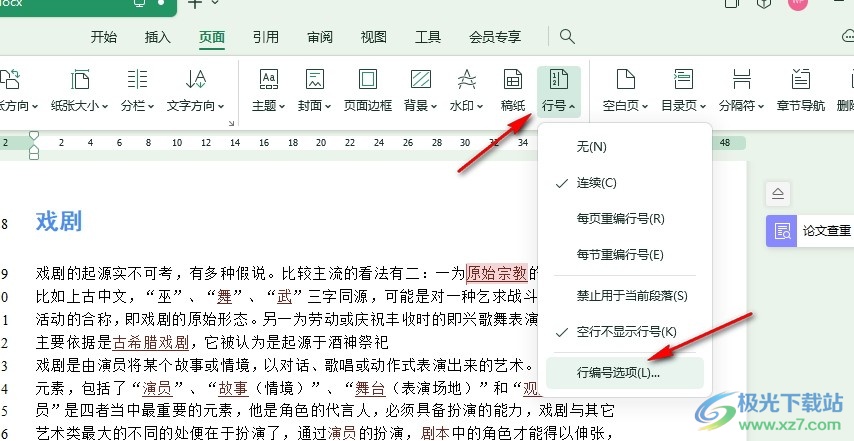Click the theme (主题) icon
854x441 pixels.
tap(269, 79)
